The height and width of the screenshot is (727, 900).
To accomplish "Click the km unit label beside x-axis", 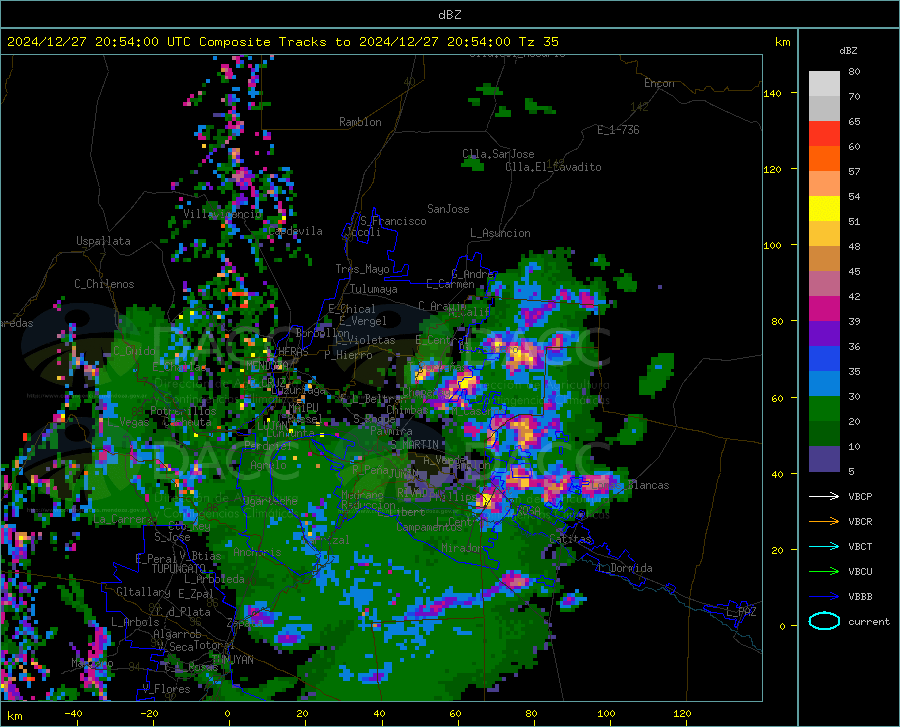I will click(x=14, y=716).
